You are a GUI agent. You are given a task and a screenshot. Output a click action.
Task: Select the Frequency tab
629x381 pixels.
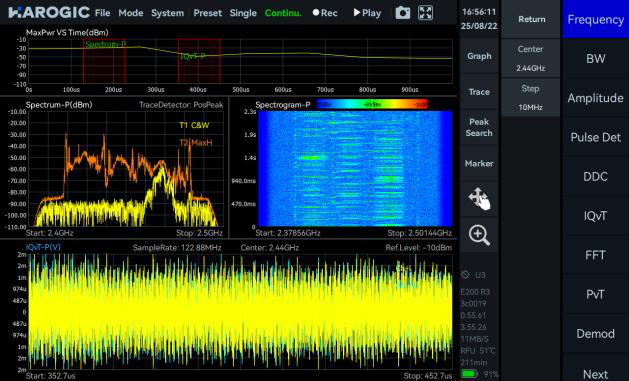[x=595, y=19]
